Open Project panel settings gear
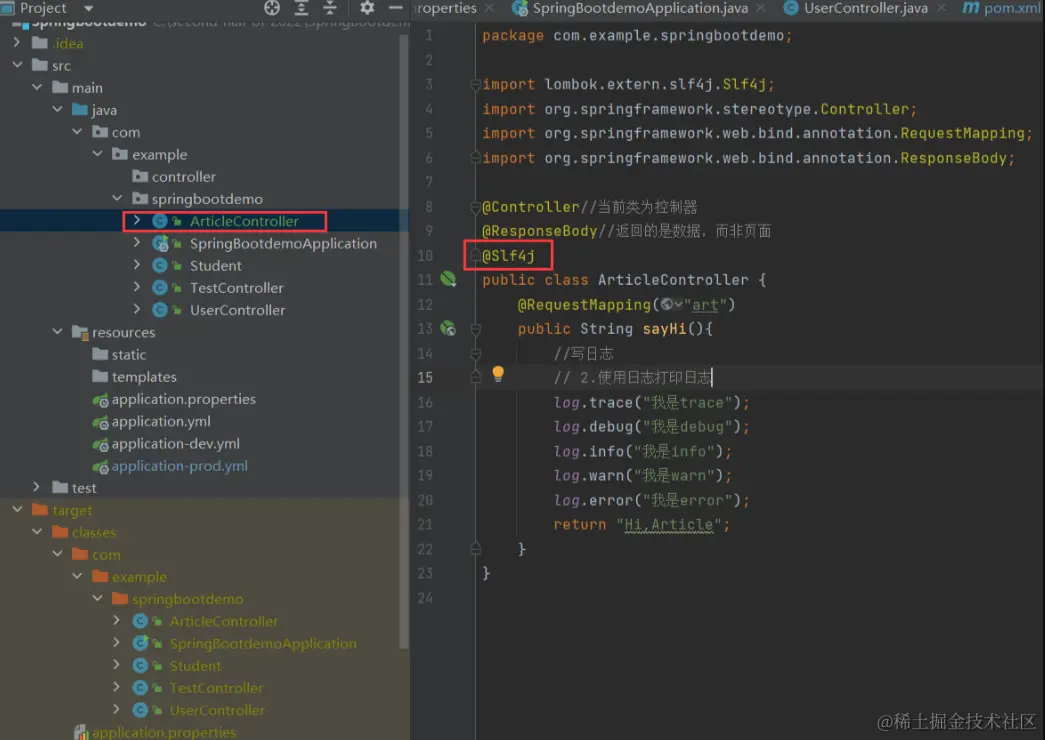Image resolution: width=1045 pixels, height=740 pixels. click(367, 8)
